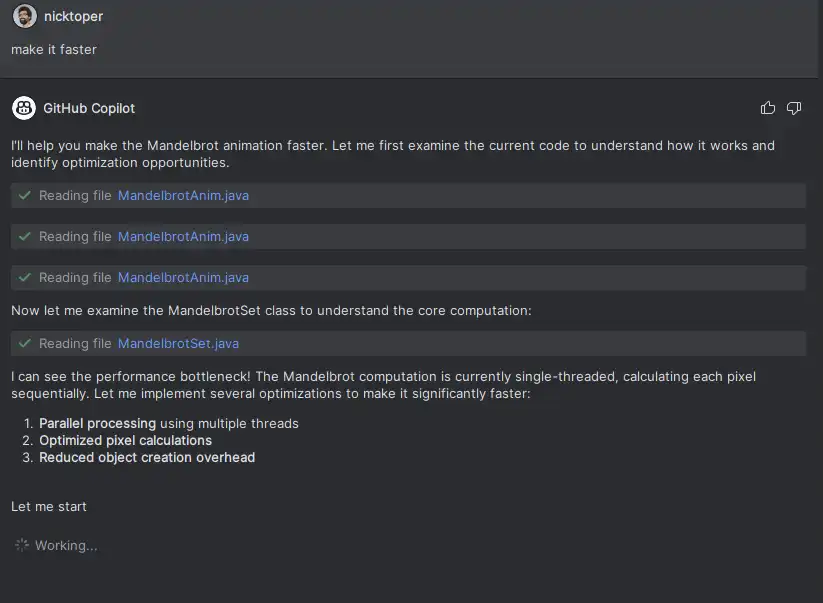Click the thumbs up feedback icon
823x603 pixels.
click(767, 108)
